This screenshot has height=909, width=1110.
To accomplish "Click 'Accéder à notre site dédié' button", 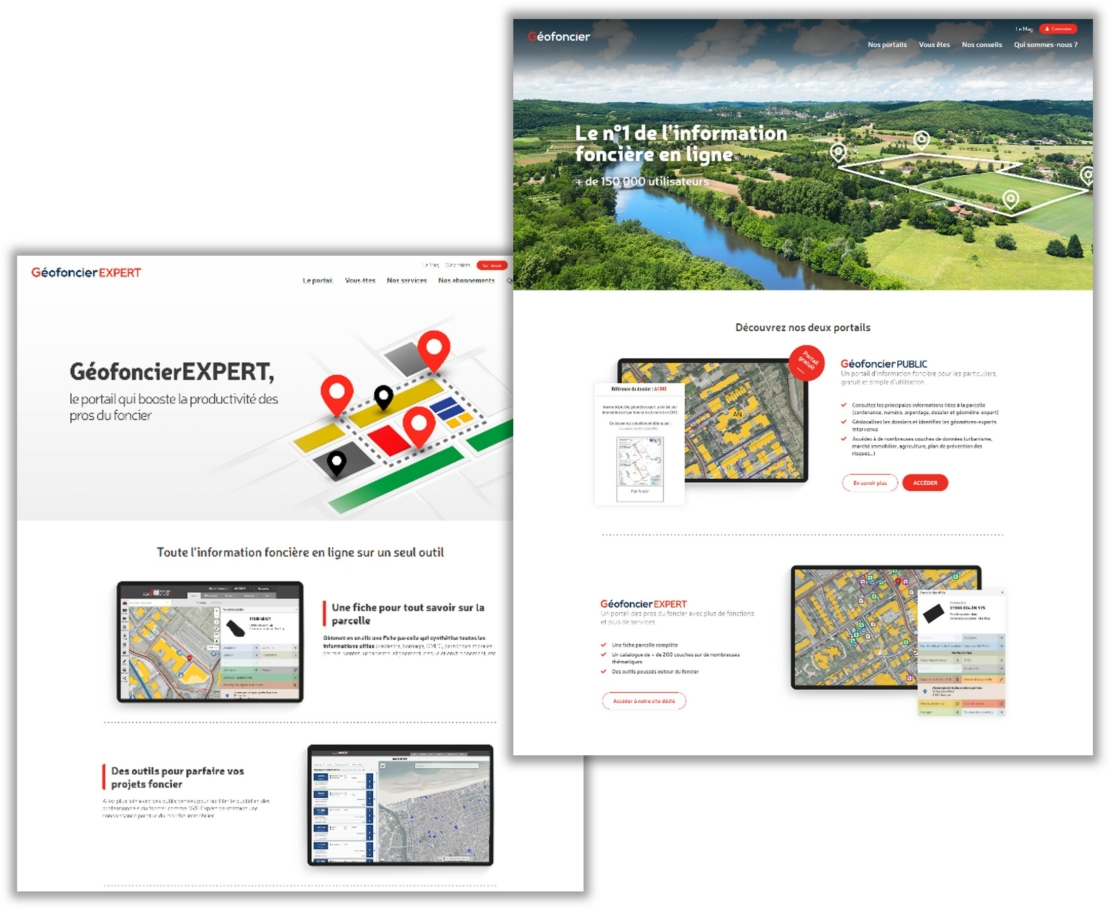I will click(x=643, y=701).
